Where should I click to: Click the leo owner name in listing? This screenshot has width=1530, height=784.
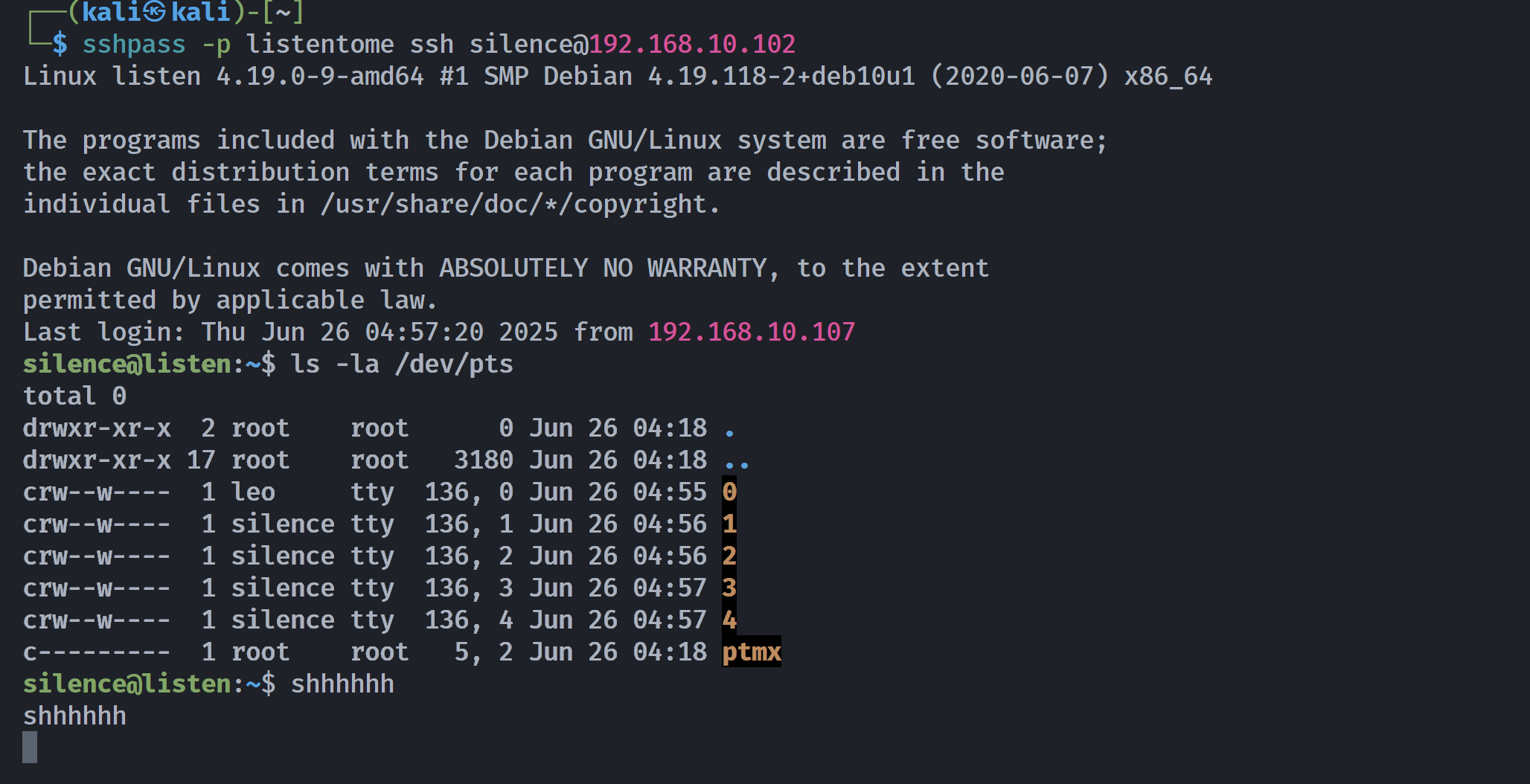point(253,492)
